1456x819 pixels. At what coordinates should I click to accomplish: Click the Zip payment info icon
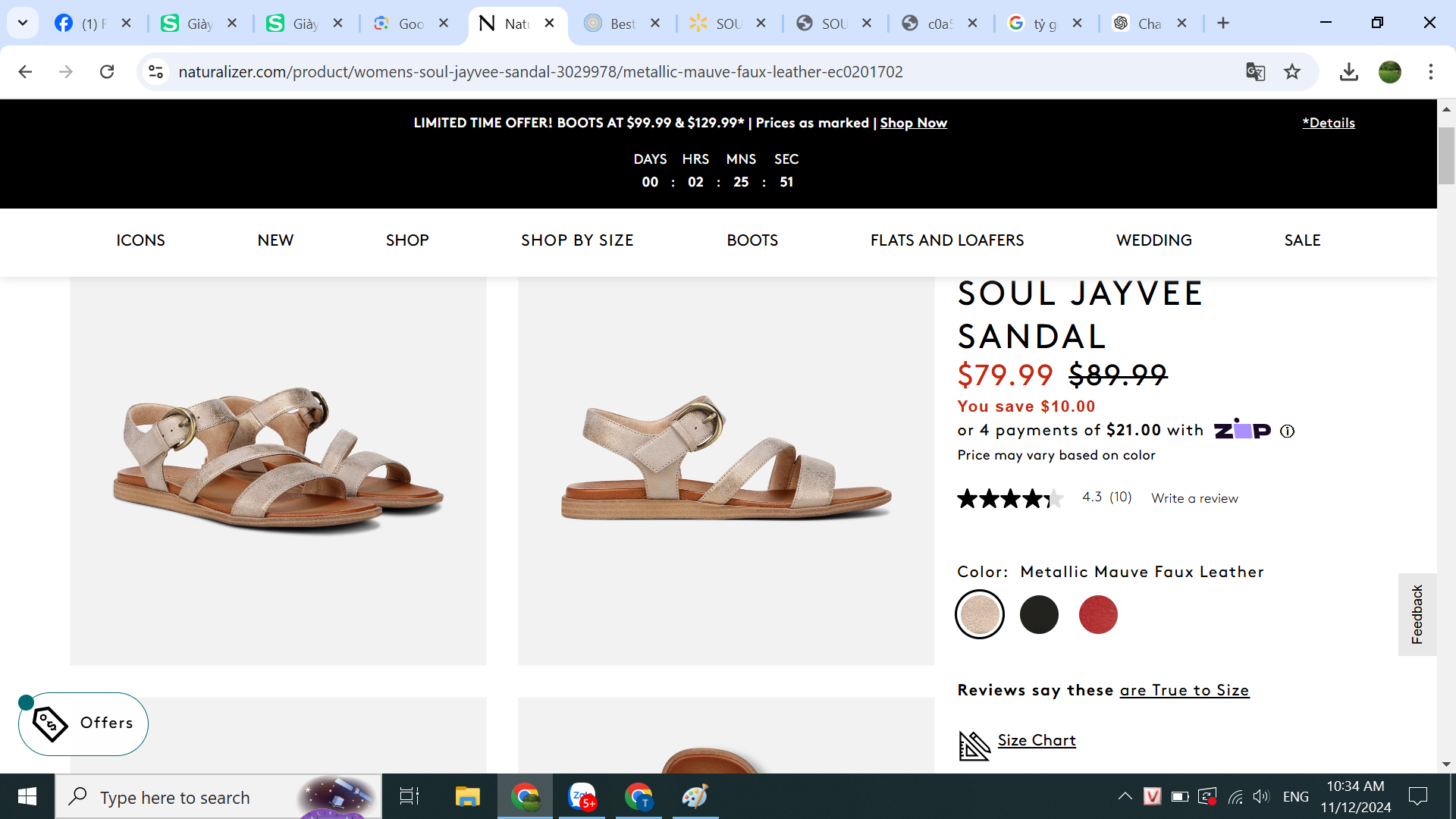tap(1287, 431)
